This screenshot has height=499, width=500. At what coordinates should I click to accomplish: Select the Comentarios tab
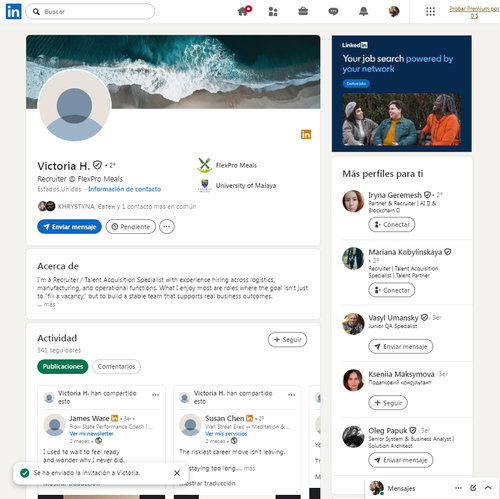[116, 366]
